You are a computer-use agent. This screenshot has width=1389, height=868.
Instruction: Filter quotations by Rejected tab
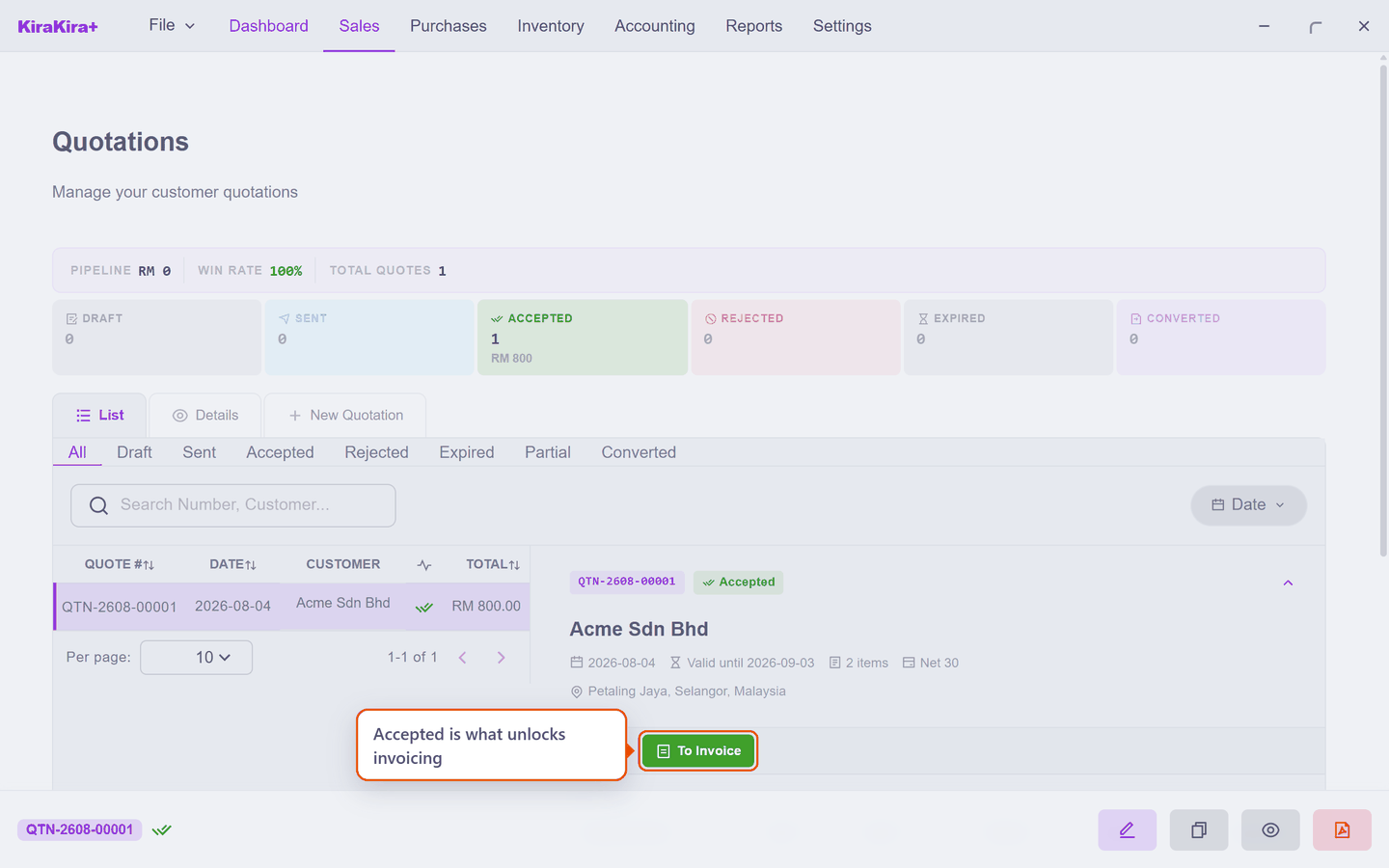tap(376, 452)
